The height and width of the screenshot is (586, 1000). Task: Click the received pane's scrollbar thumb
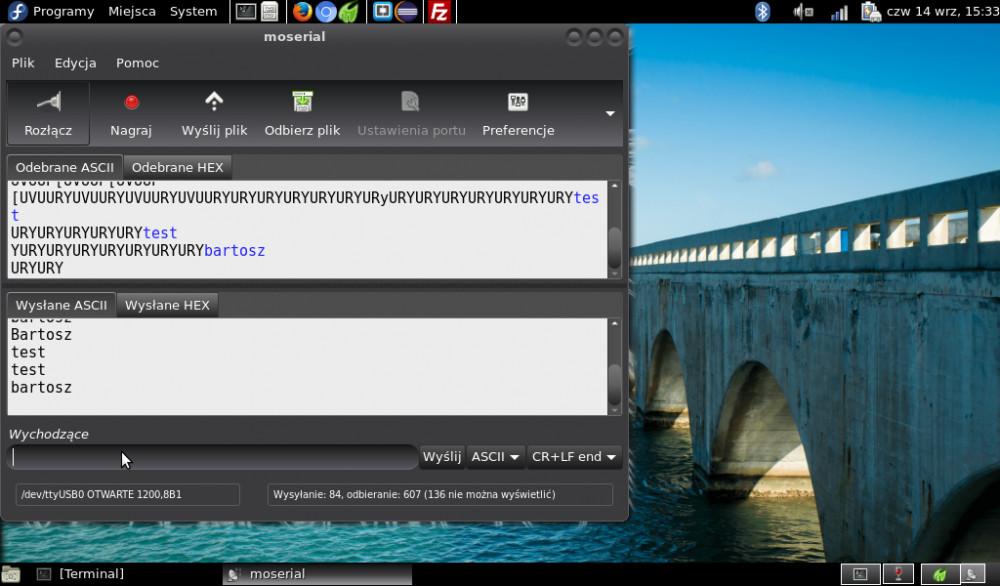click(x=614, y=248)
